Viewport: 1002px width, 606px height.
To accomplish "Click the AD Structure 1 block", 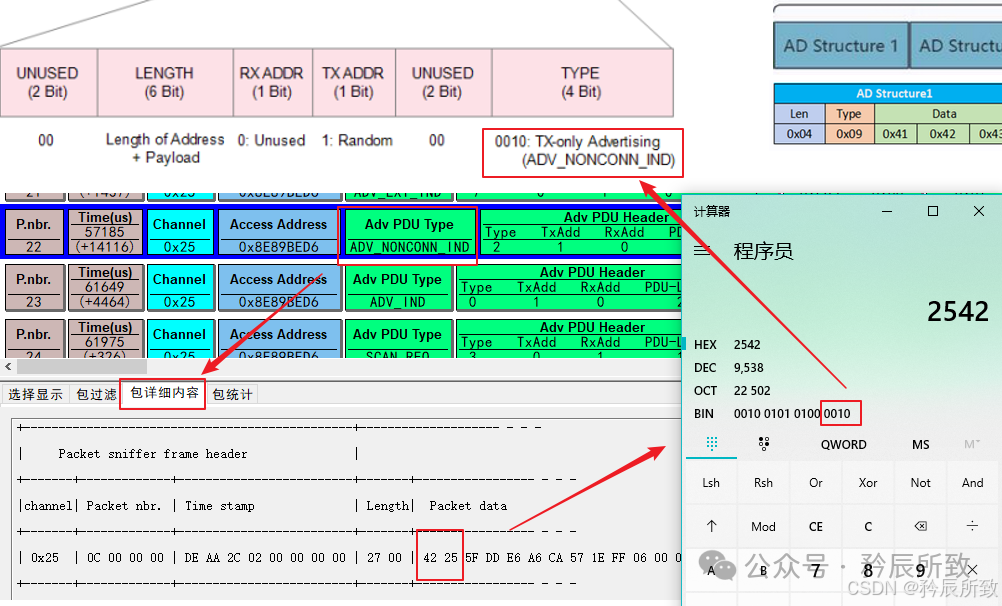I will [841, 45].
